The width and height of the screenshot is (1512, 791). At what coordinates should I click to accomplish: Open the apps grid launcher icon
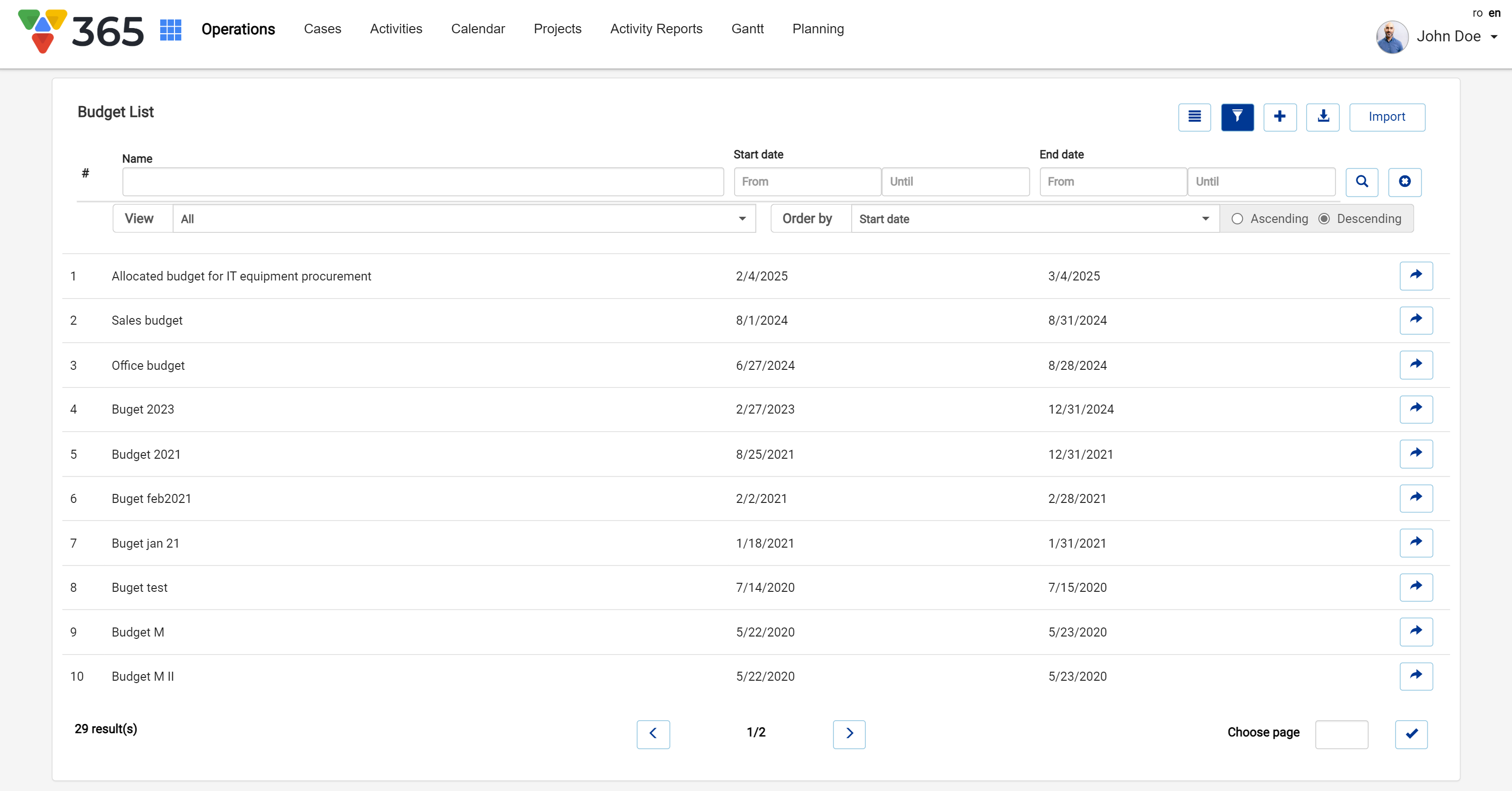[170, 29]
